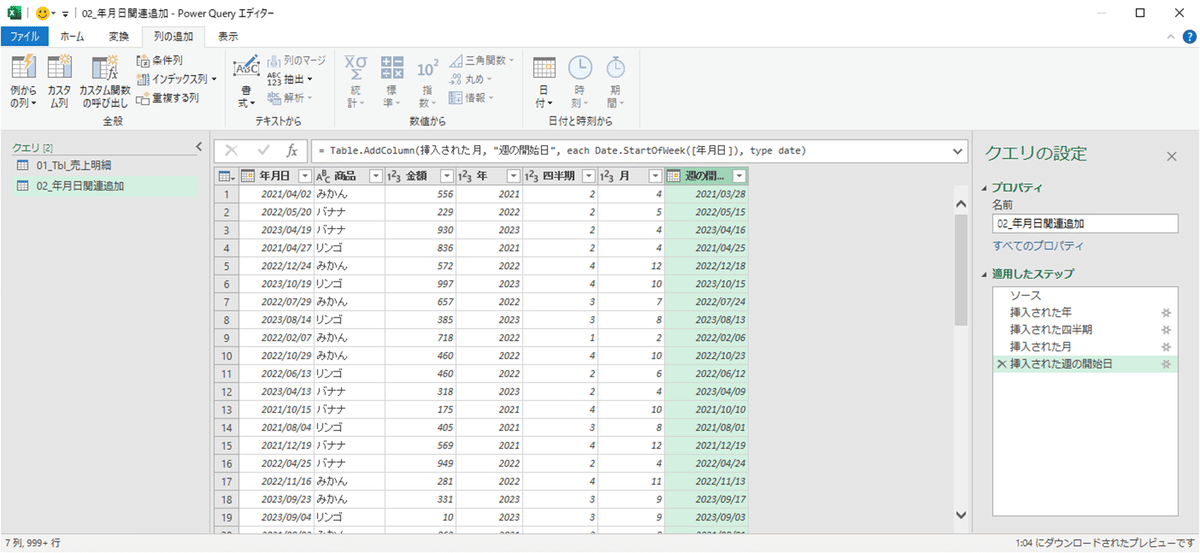
Task: Change 金額 column data type icon
Action: 395,176
